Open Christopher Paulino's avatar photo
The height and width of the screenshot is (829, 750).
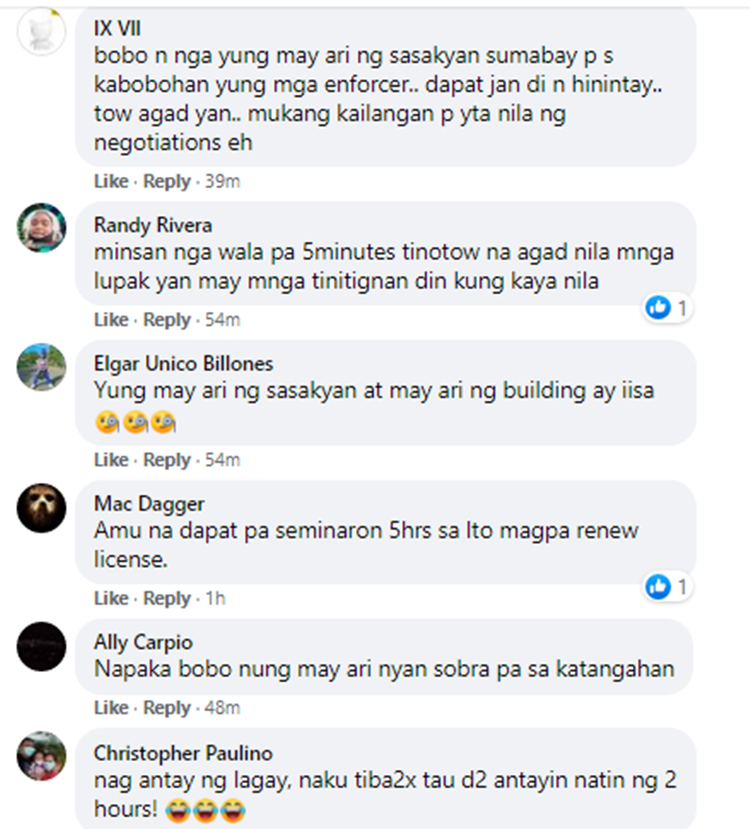coord(41,756)
